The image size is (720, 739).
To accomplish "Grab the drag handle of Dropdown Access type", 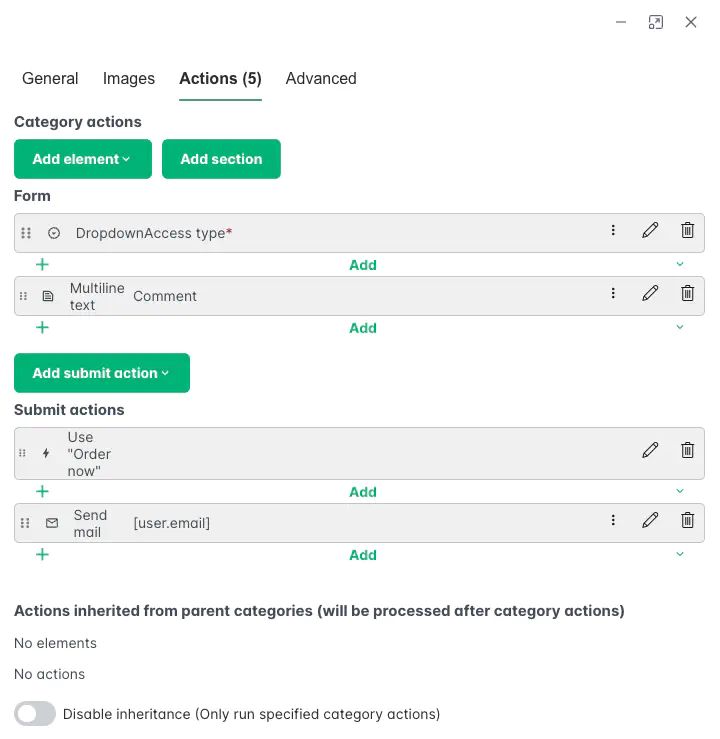I will click(26, 233).
